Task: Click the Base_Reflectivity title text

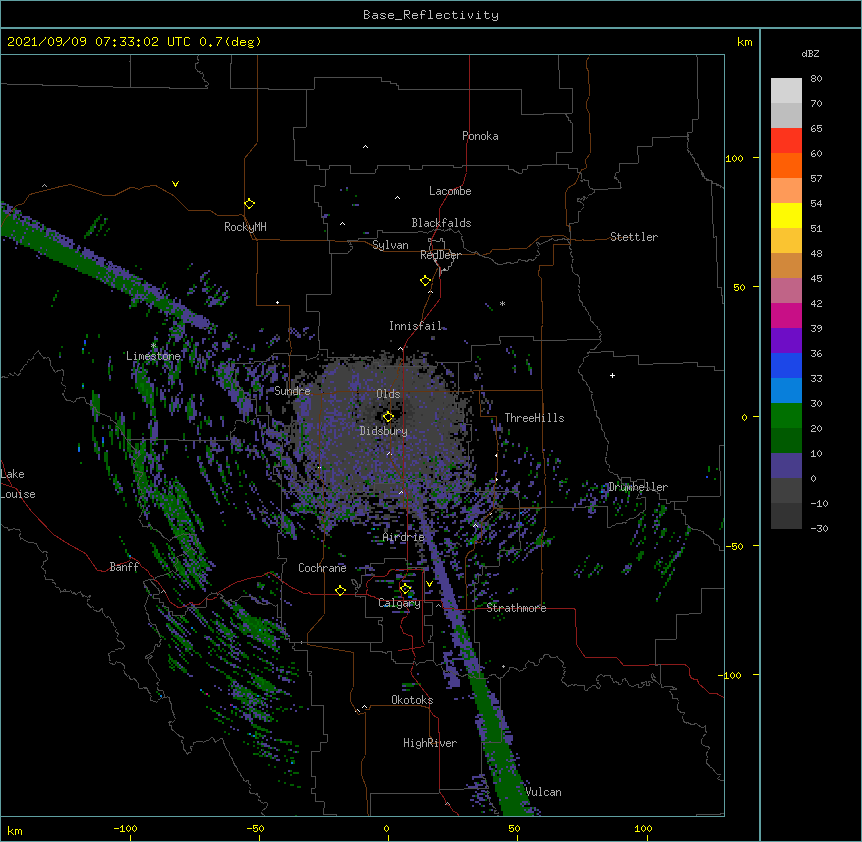Action: tap(431, 15)
